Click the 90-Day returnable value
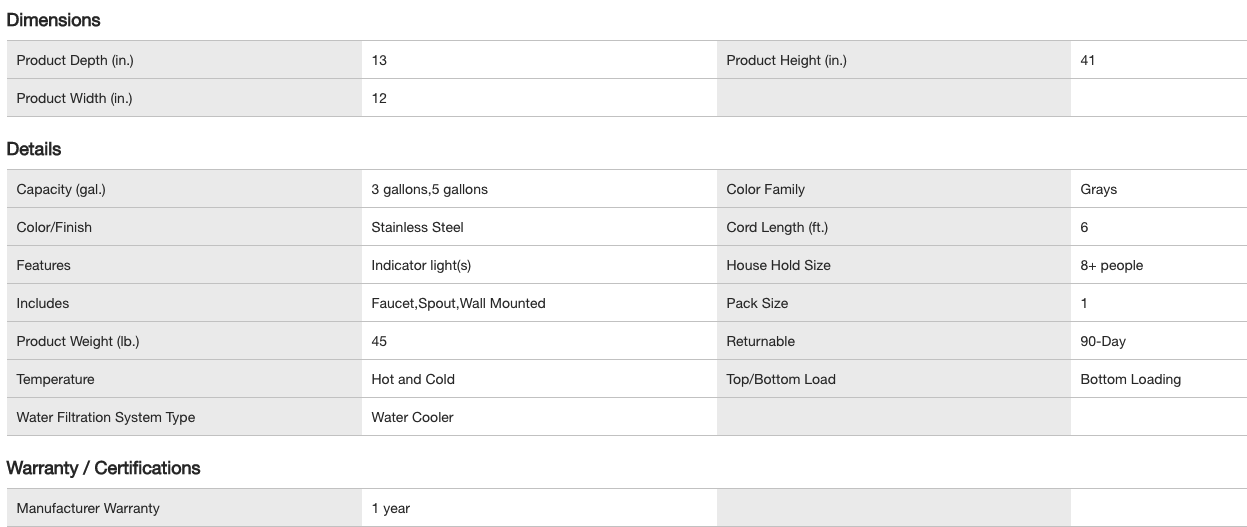Viewport: 1247px width, 527px height. [x=1103, y=341]
